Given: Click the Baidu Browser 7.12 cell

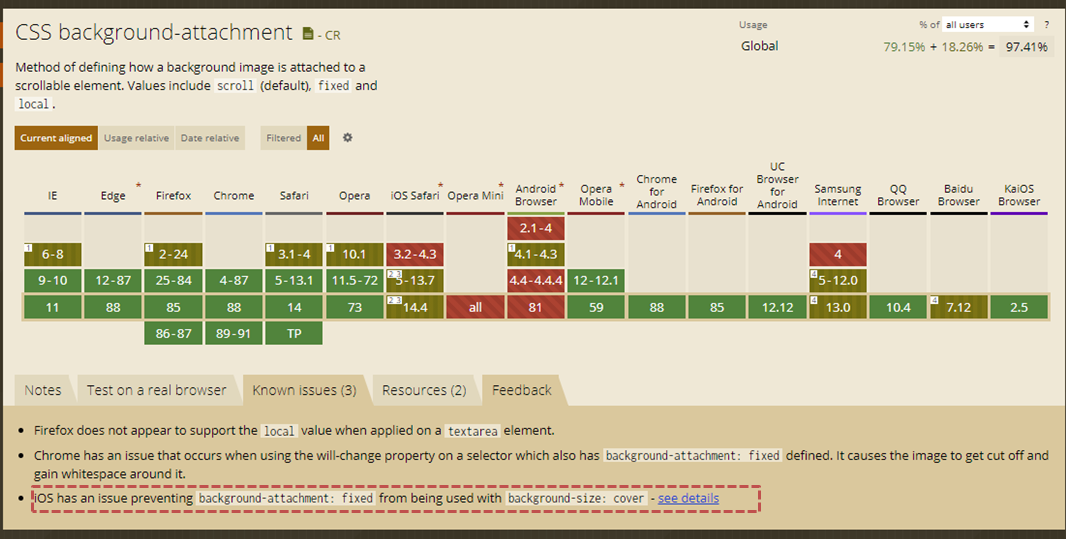Looking at the screenshot, I should 959,307.
